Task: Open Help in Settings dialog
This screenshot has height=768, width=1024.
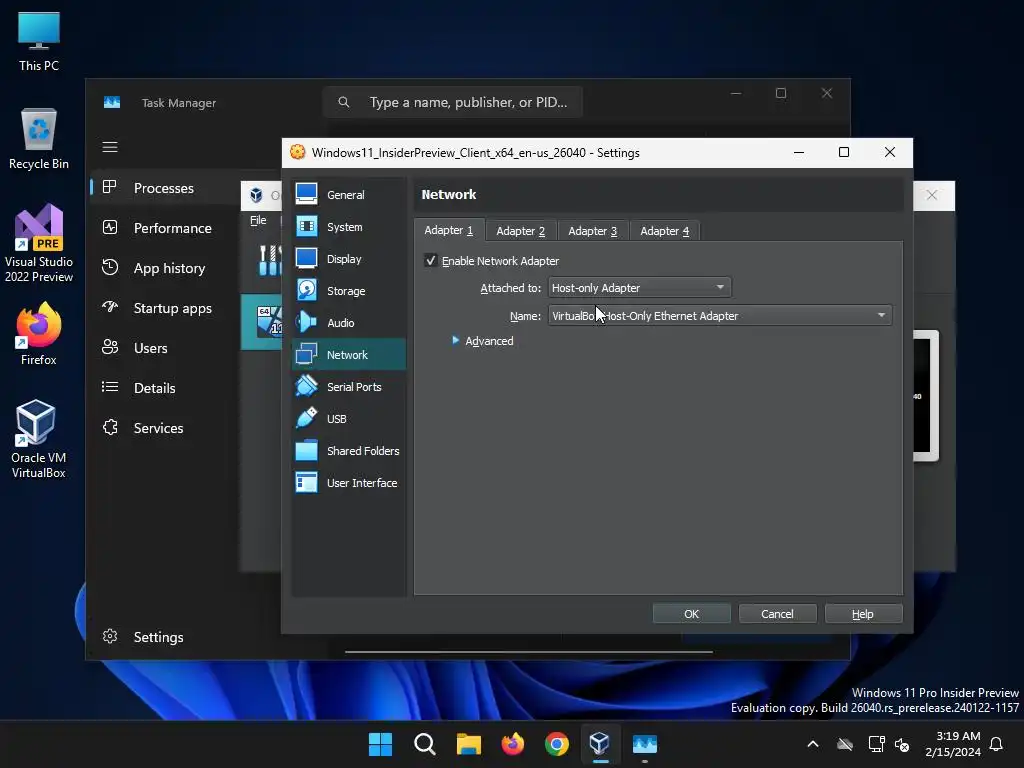Action: point(863,614)
